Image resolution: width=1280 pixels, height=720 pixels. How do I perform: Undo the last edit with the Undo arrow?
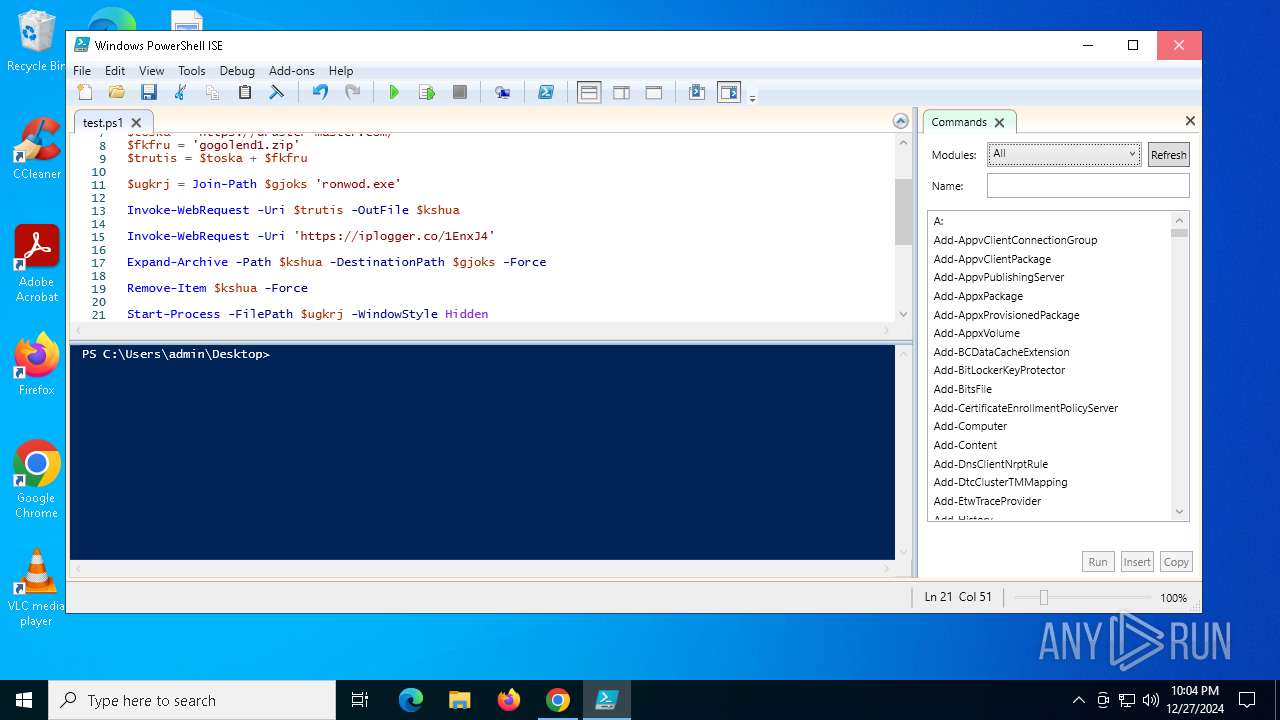click(x=320, y=92)
